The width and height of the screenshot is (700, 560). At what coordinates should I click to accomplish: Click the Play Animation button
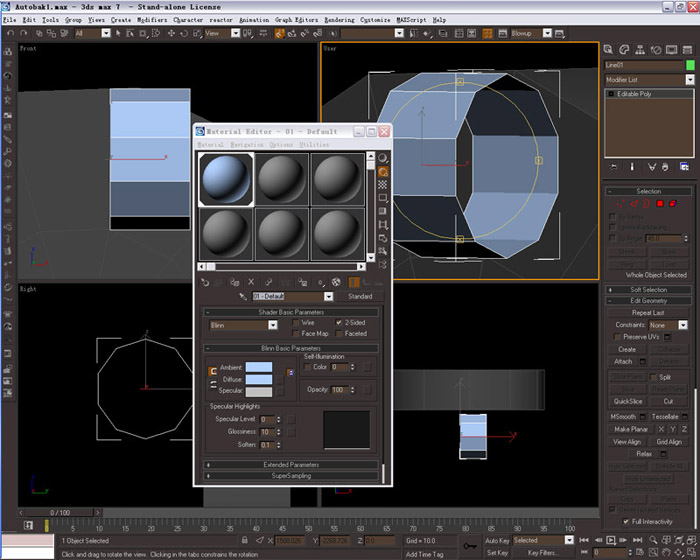click(610, 540)
